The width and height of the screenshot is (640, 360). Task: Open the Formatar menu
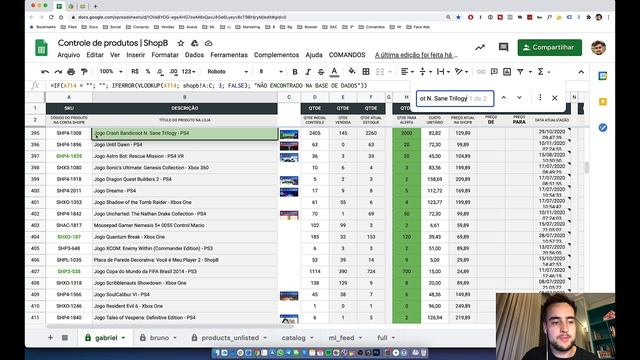(165, 55)
